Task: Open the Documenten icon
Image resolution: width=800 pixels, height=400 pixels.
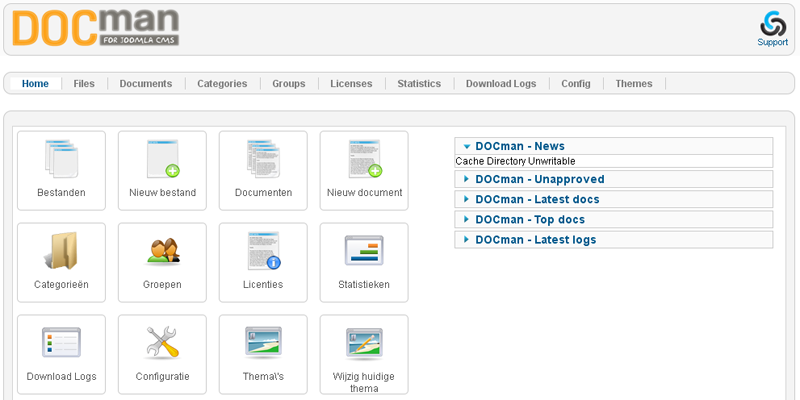Action: coord(263,159)
